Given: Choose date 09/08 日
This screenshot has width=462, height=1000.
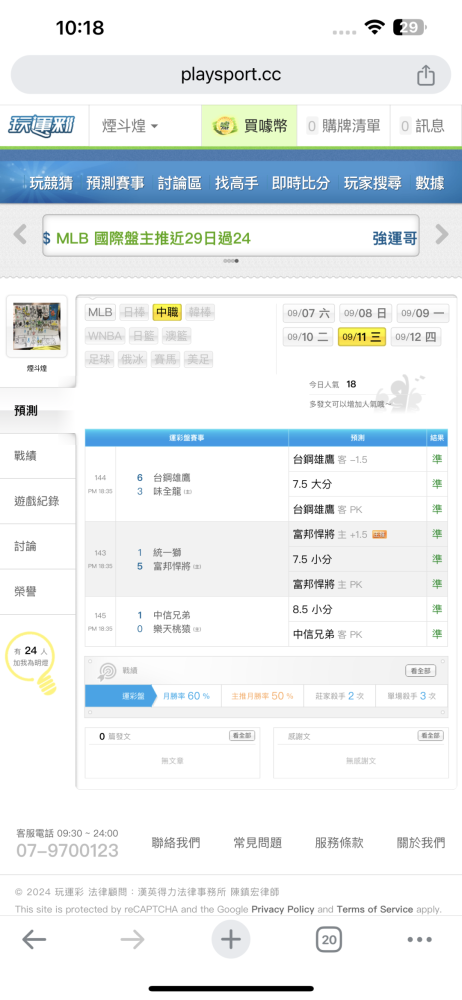Looking at the screenshot, I should 365,313.
